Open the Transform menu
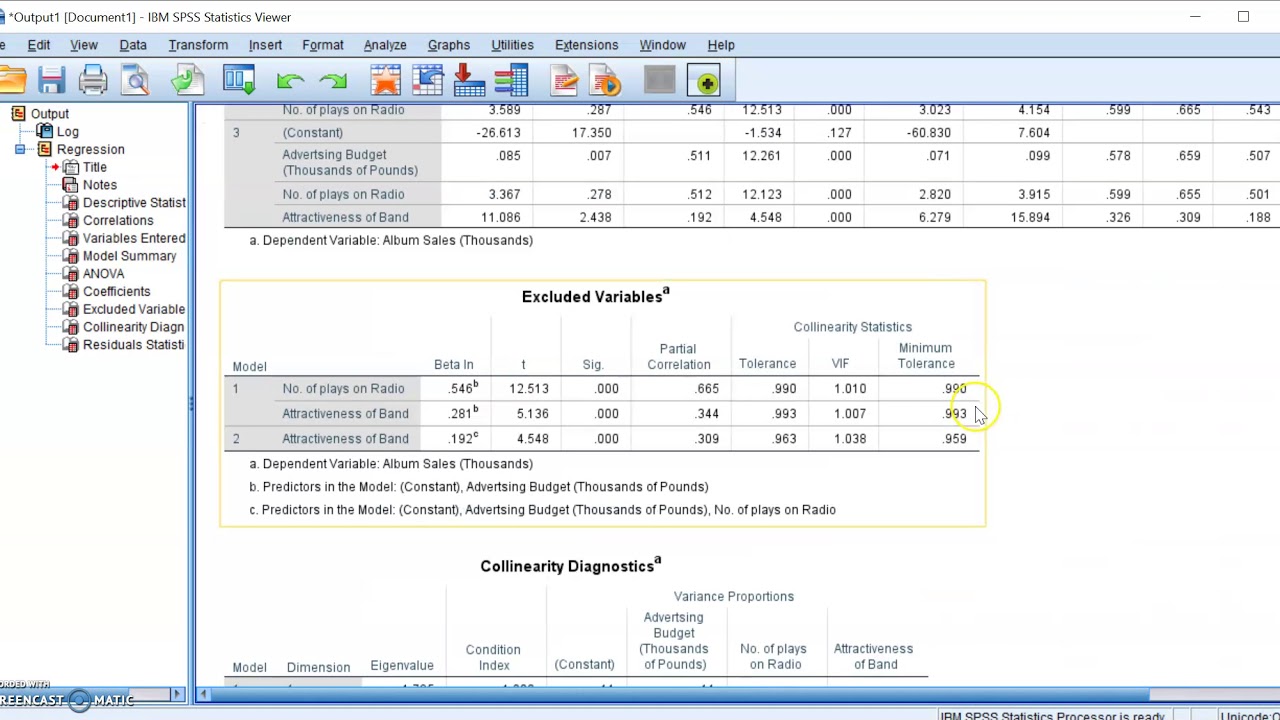 (x=198, y=45)
